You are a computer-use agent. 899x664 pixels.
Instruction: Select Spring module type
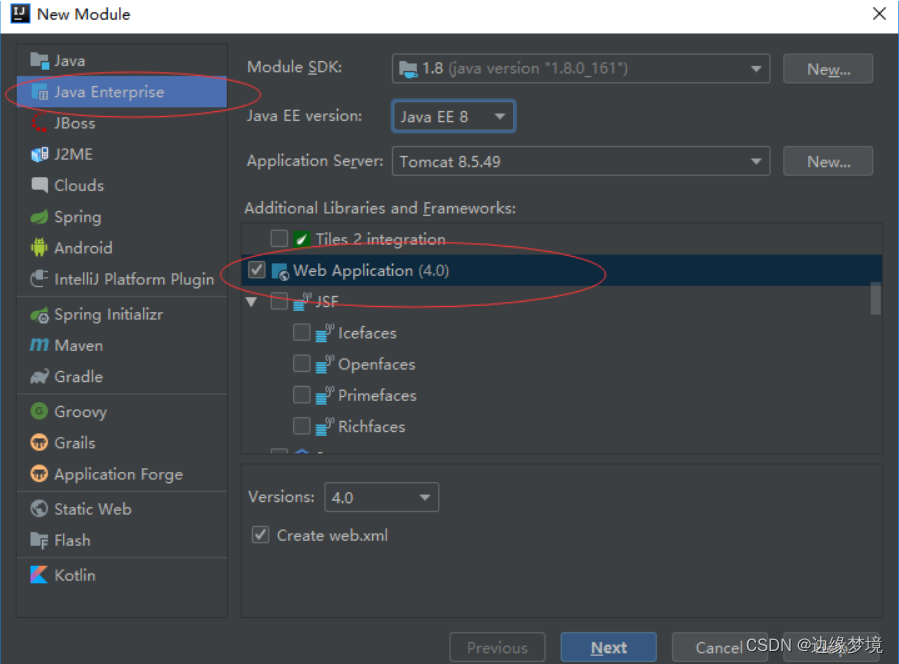click(122, 217)
